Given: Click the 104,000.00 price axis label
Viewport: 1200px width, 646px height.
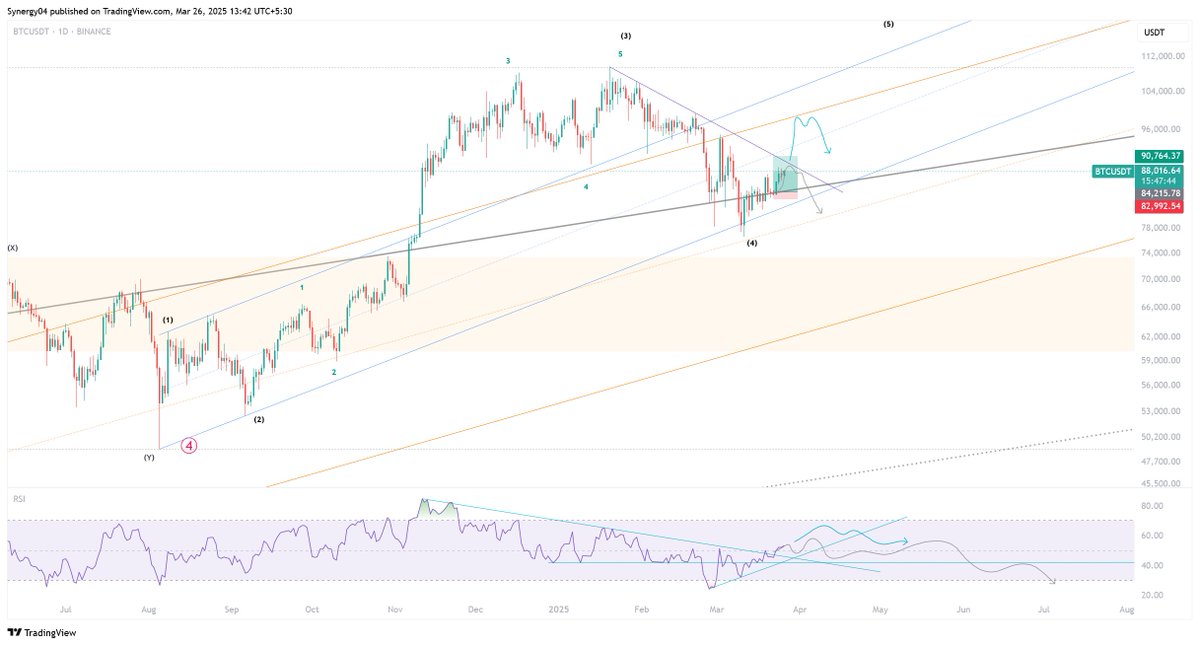Looking at the screenshot, I should (1162, 91).
